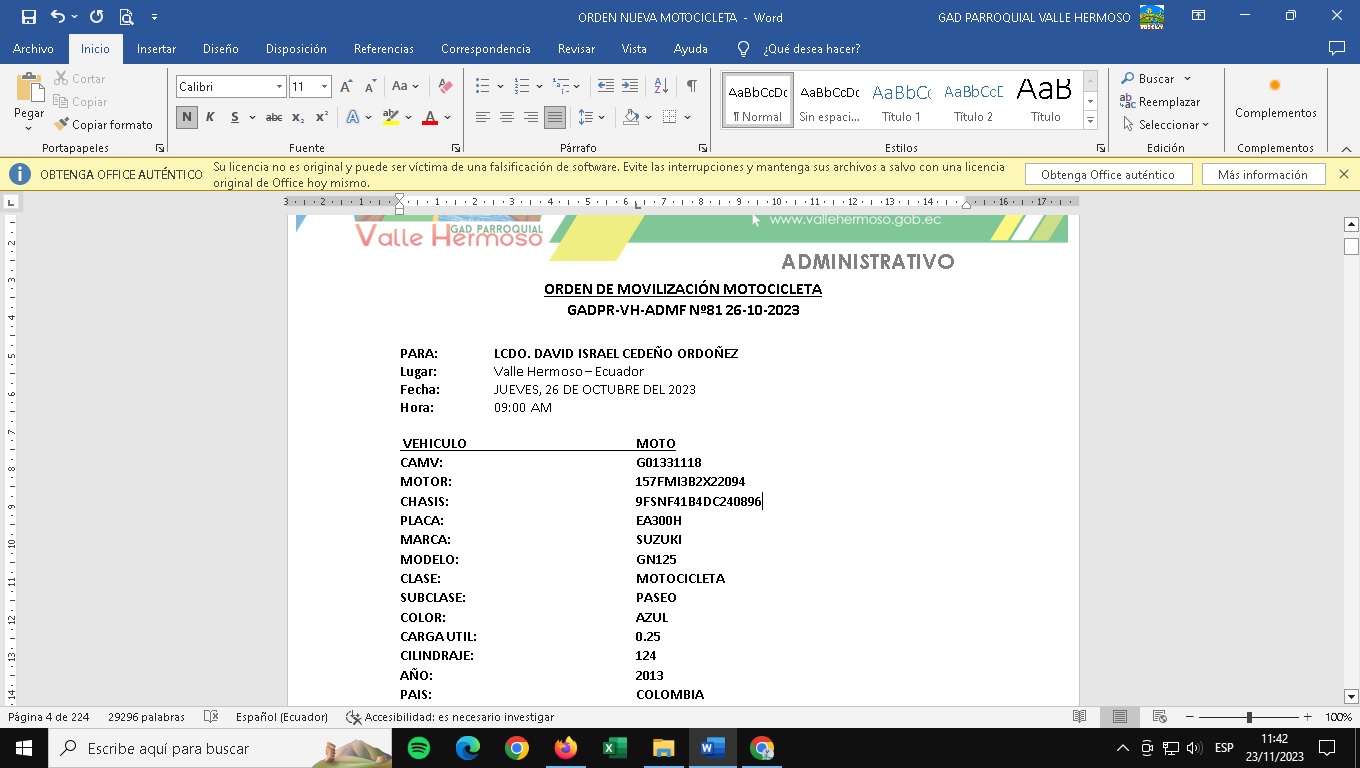This screenshot has height=768, width=1360.
Task: Click the Save disk icon in title bar
Action: click(x=28, y=17)
